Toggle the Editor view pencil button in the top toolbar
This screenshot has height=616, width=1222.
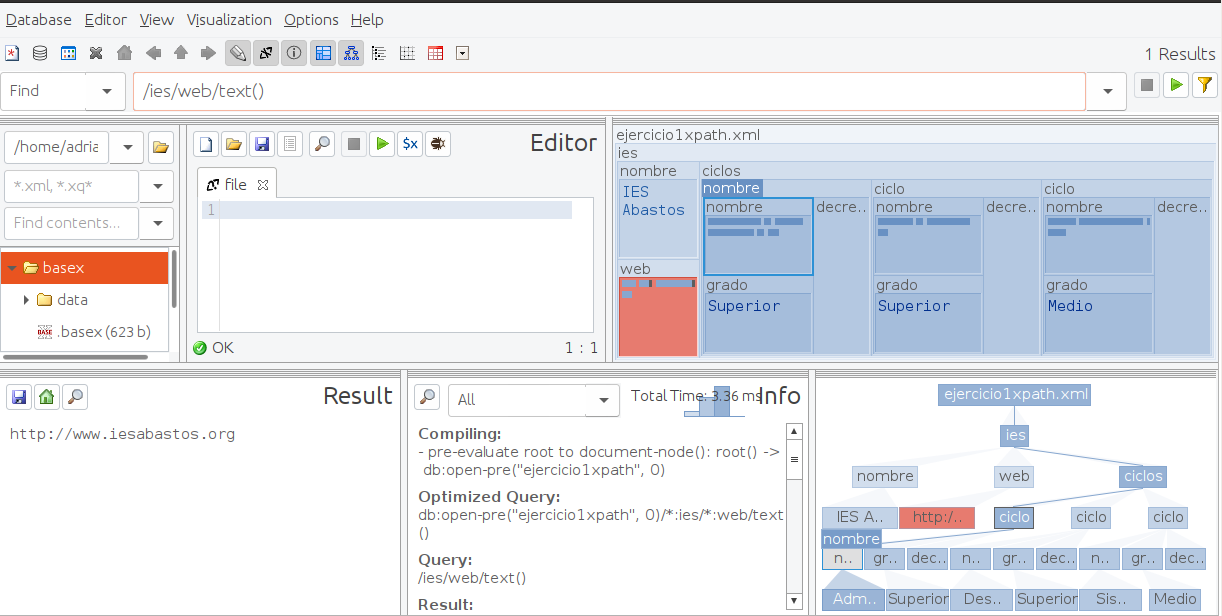tap(237, 54)
